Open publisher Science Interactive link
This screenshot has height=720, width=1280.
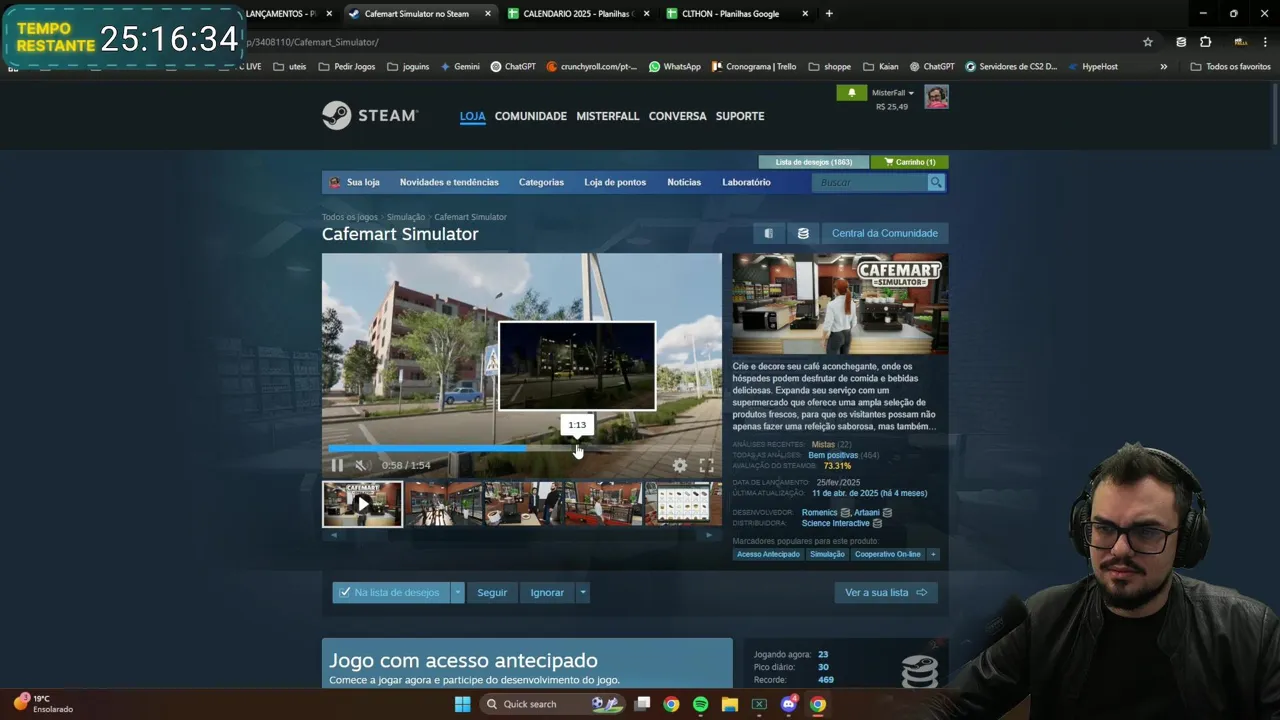[x=836, y=523]
